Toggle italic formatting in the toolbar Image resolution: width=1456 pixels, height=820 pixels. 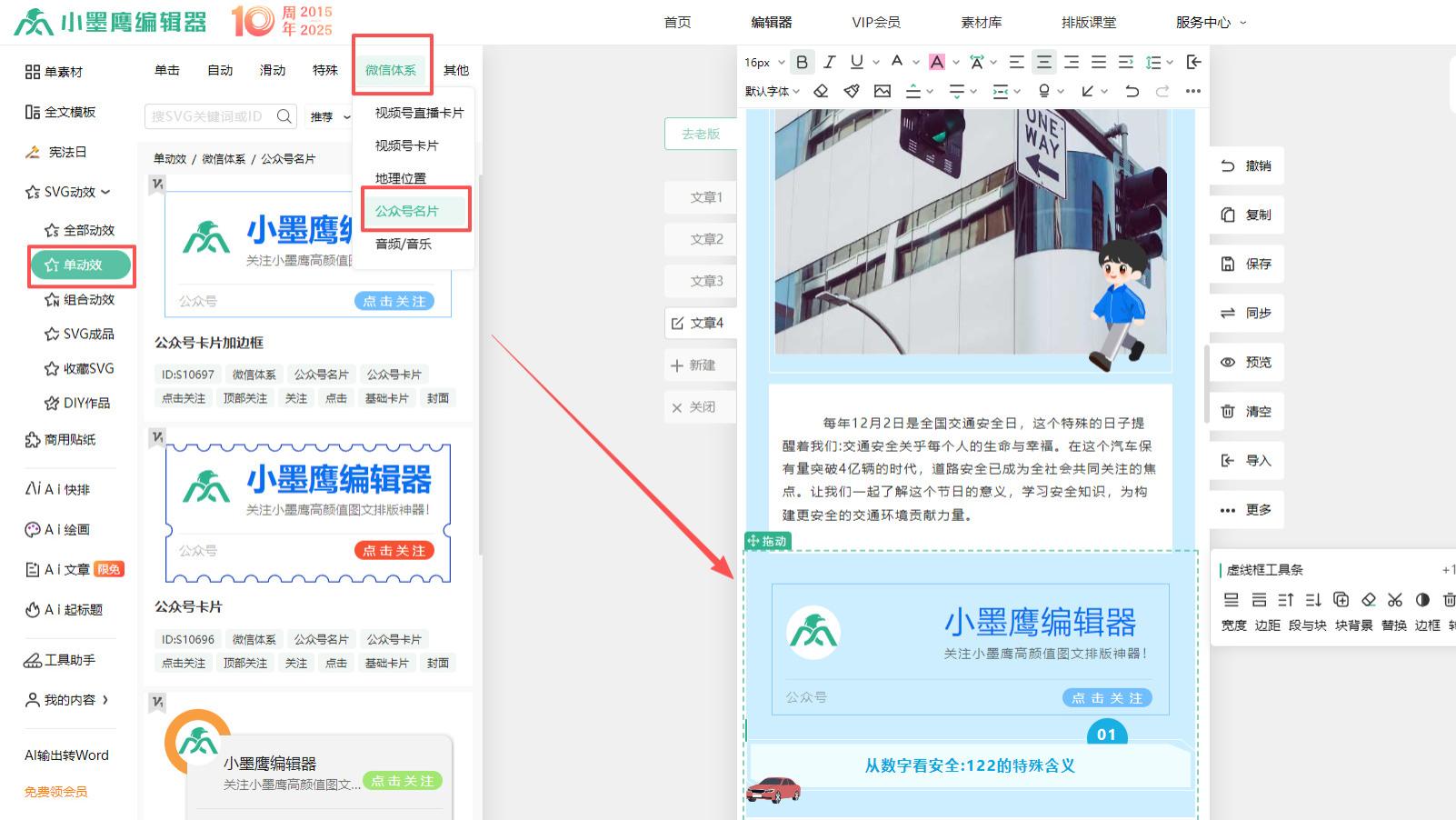point(829,62)
